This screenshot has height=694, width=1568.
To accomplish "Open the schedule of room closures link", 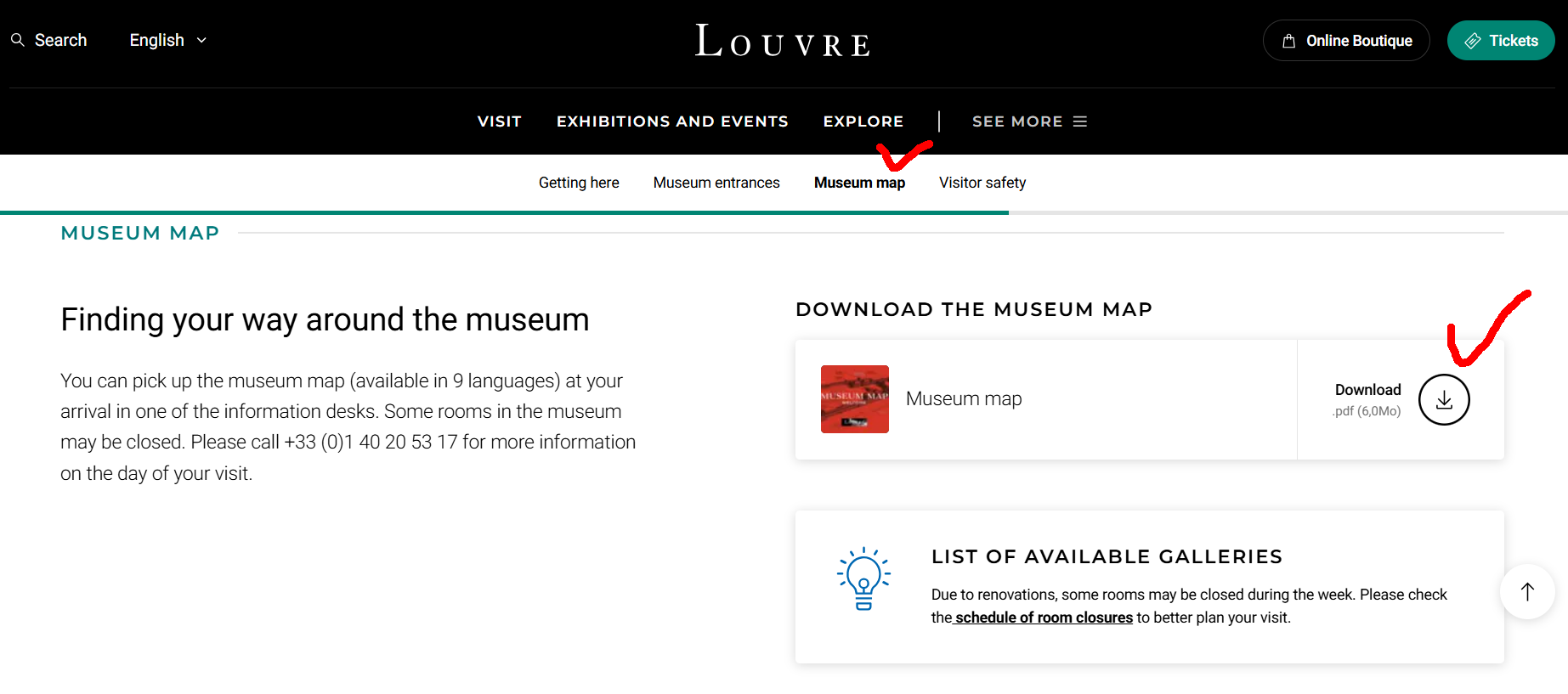I will (x=1044, y=618).
